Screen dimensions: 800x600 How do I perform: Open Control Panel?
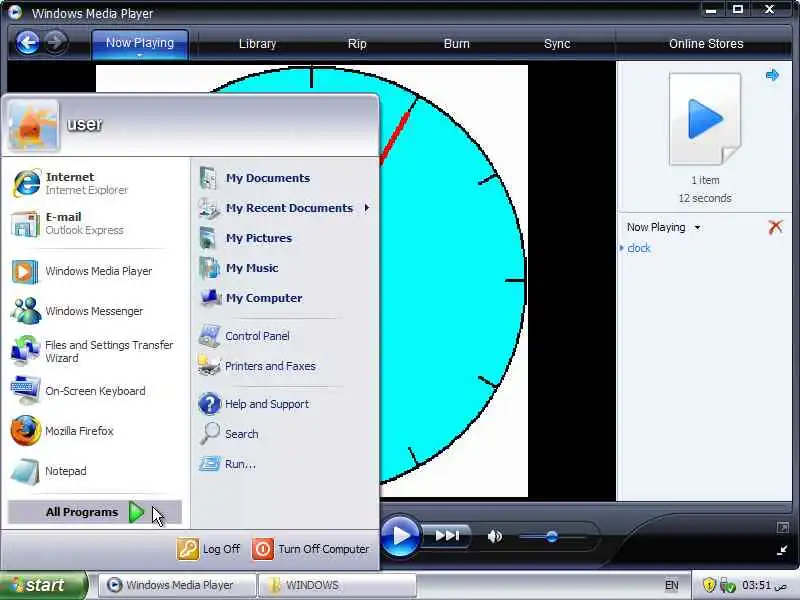pos(285,336)
